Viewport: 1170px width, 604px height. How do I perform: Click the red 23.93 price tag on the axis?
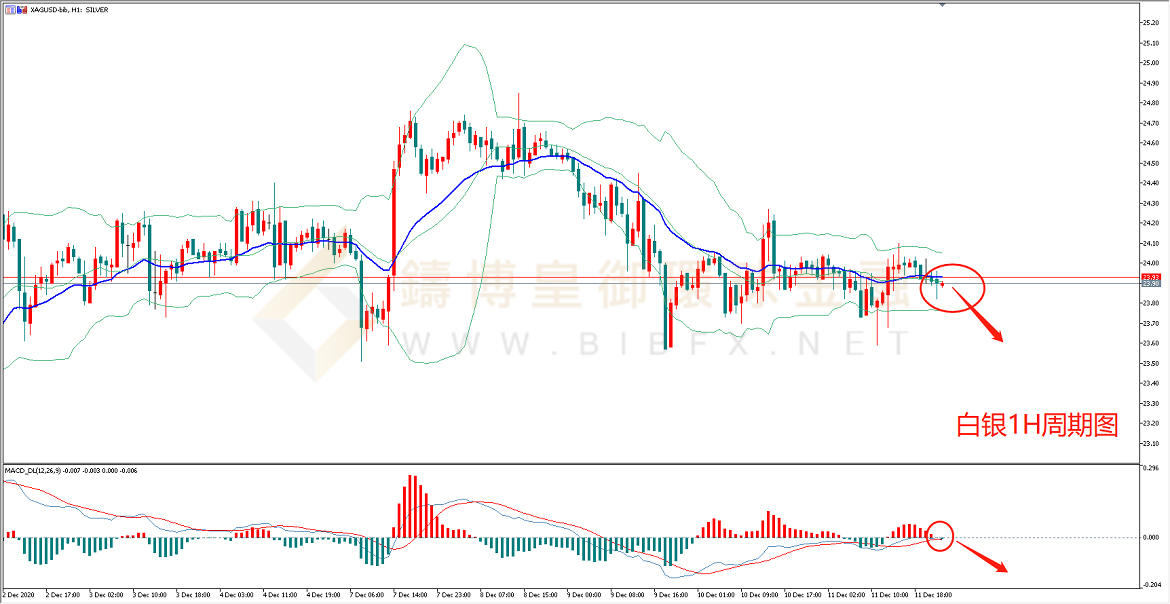tap(1152, 276)
